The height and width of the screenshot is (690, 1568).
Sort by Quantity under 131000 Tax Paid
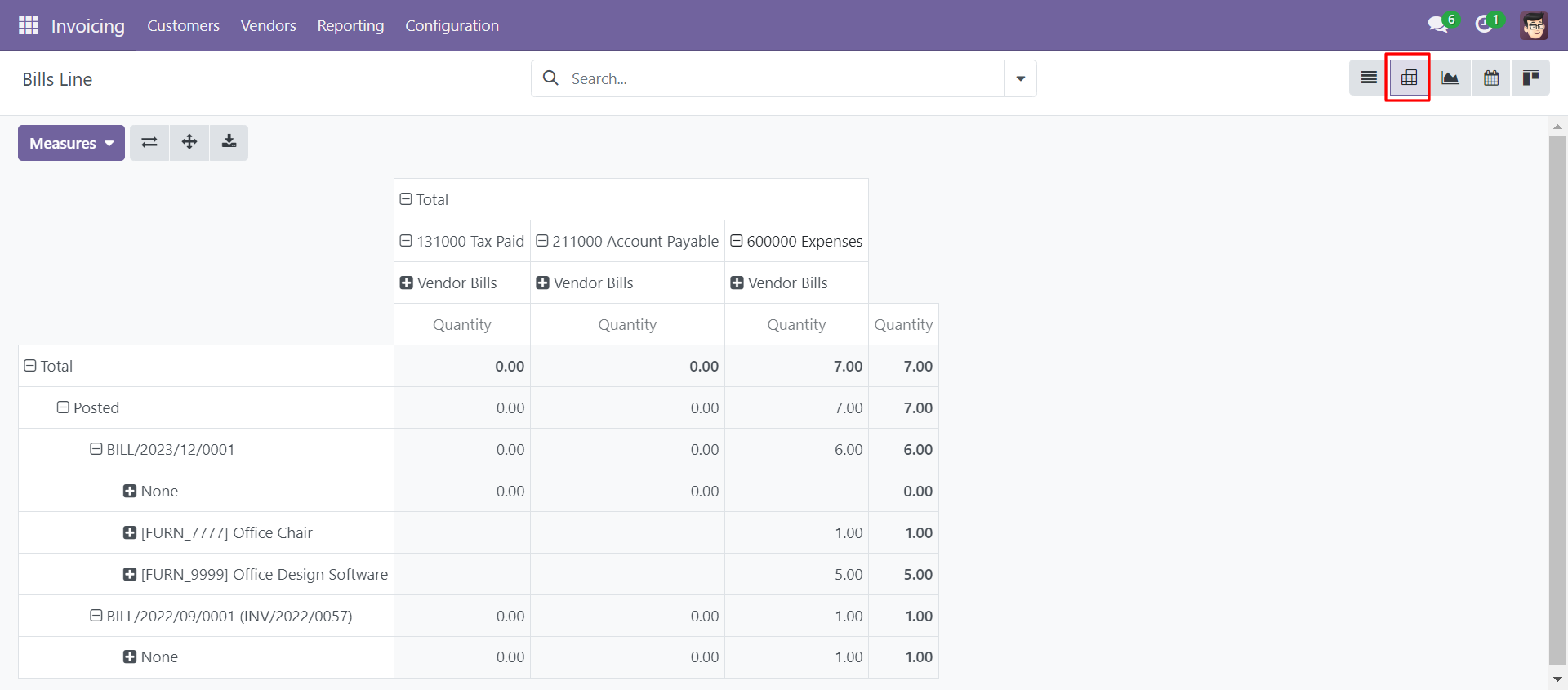[462, 324]
